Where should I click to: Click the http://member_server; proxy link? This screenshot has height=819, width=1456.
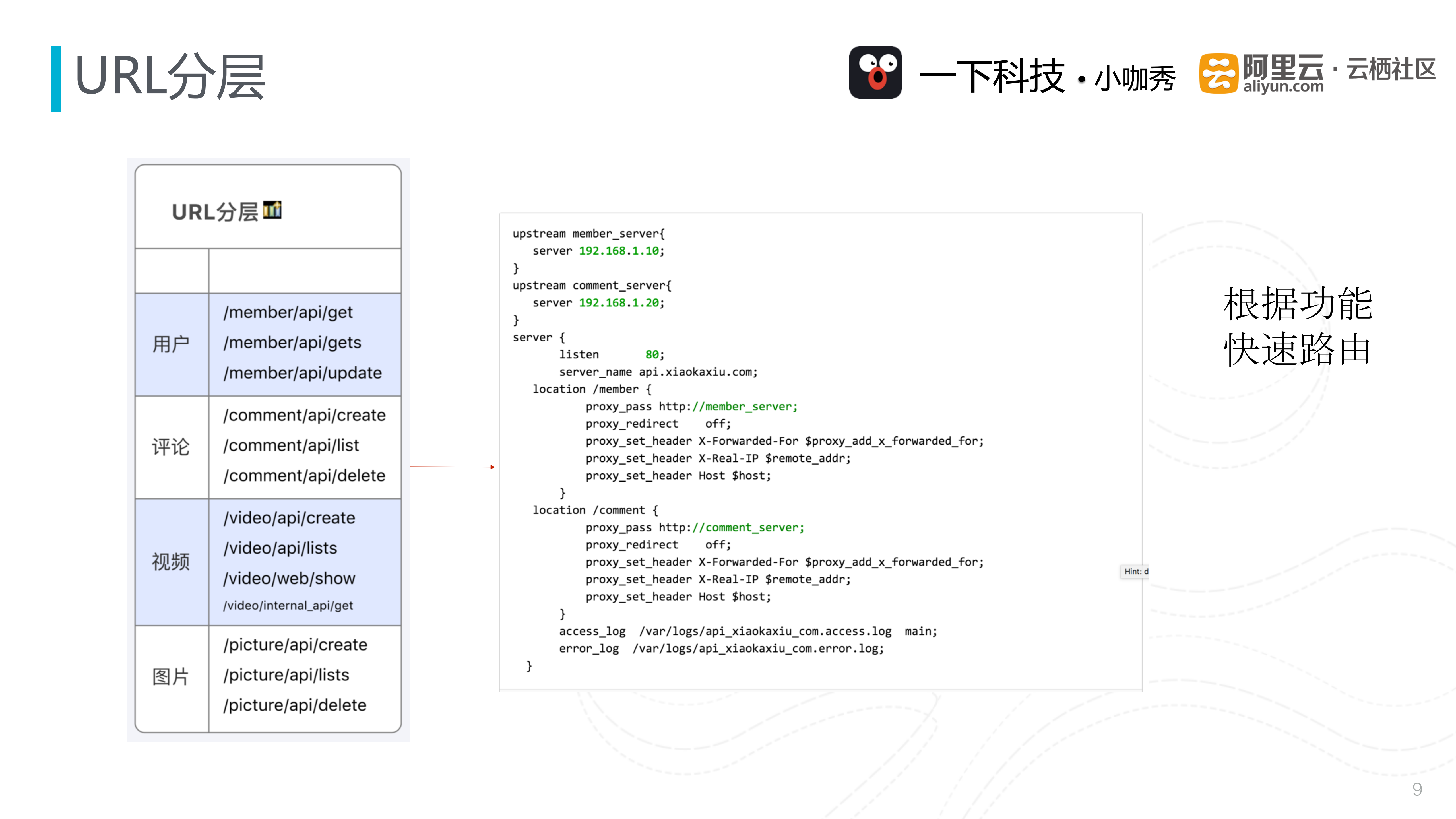744,406
